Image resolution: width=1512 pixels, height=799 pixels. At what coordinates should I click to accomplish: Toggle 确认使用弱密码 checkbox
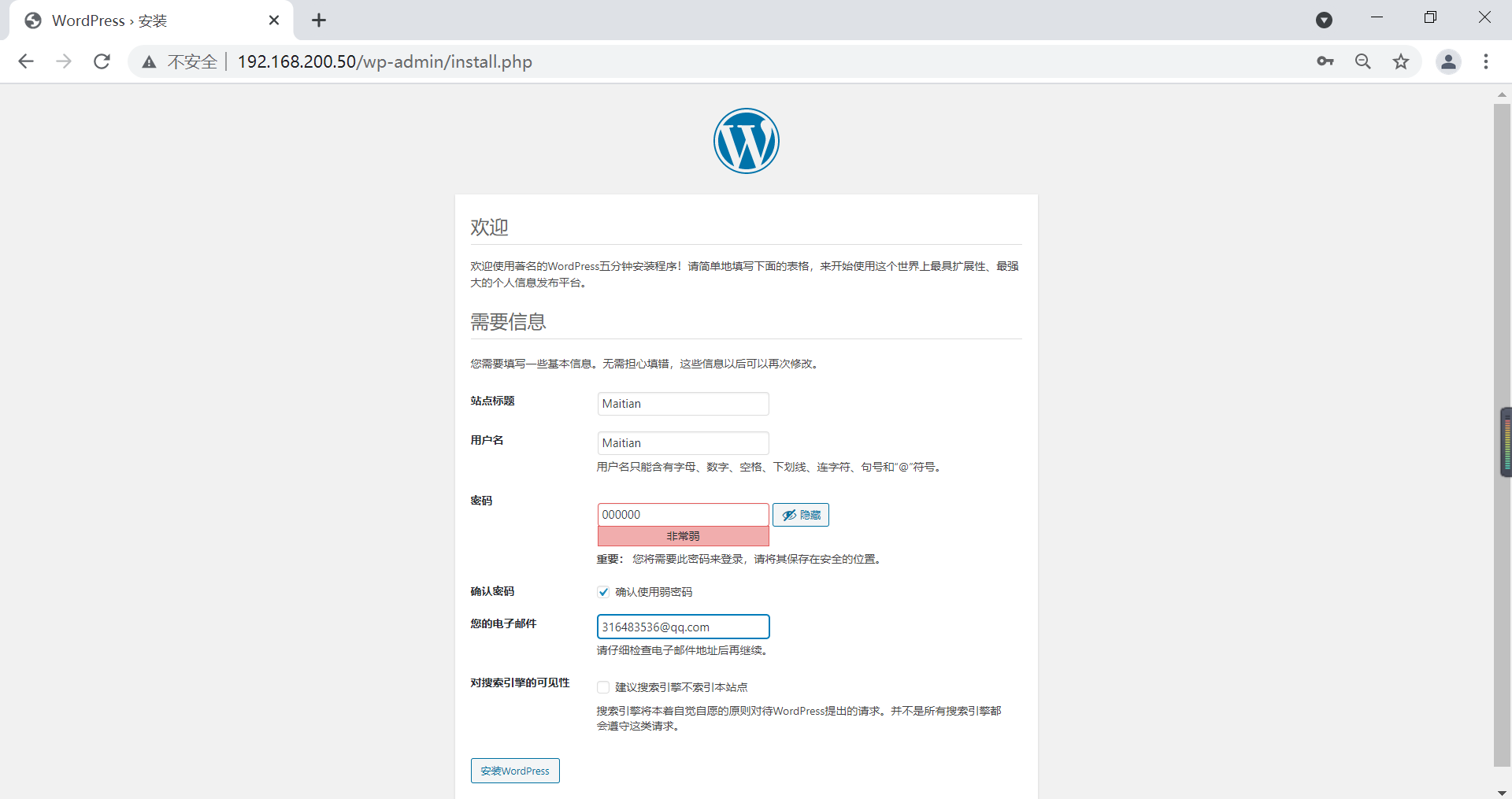(603, 592)
